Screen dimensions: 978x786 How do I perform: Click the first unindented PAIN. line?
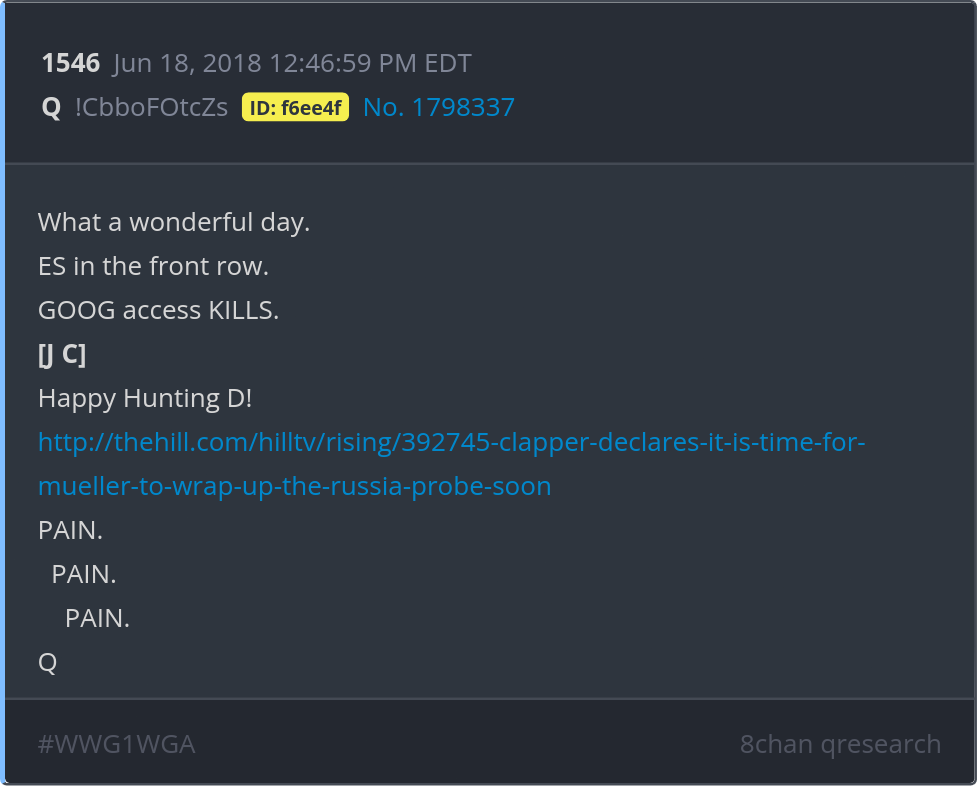pos(70,530)
